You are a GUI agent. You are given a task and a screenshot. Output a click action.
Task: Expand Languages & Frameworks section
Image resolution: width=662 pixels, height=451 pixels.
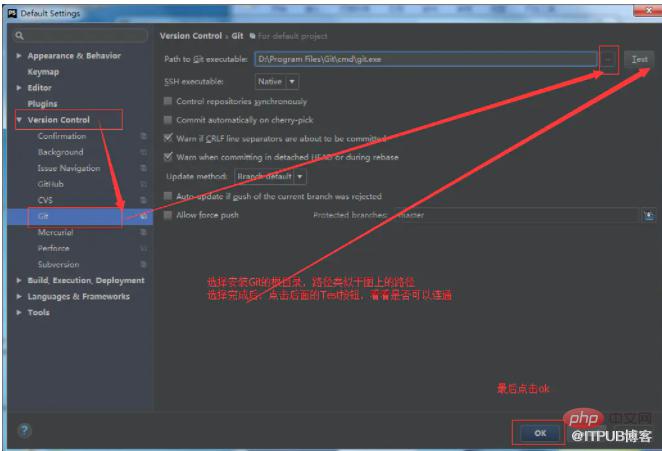(x=19, y=296)
